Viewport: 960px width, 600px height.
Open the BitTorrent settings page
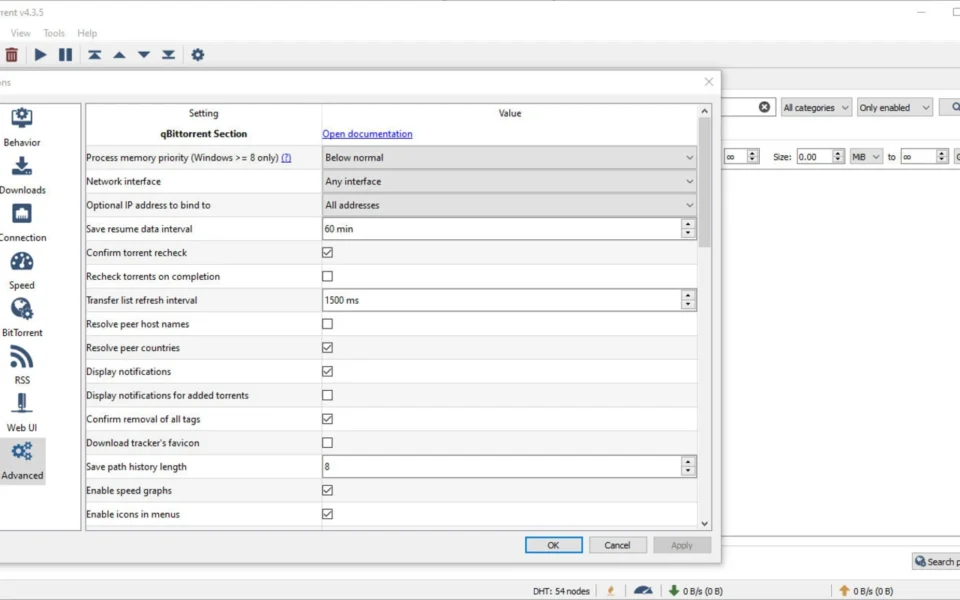click(x=22, y=318)
